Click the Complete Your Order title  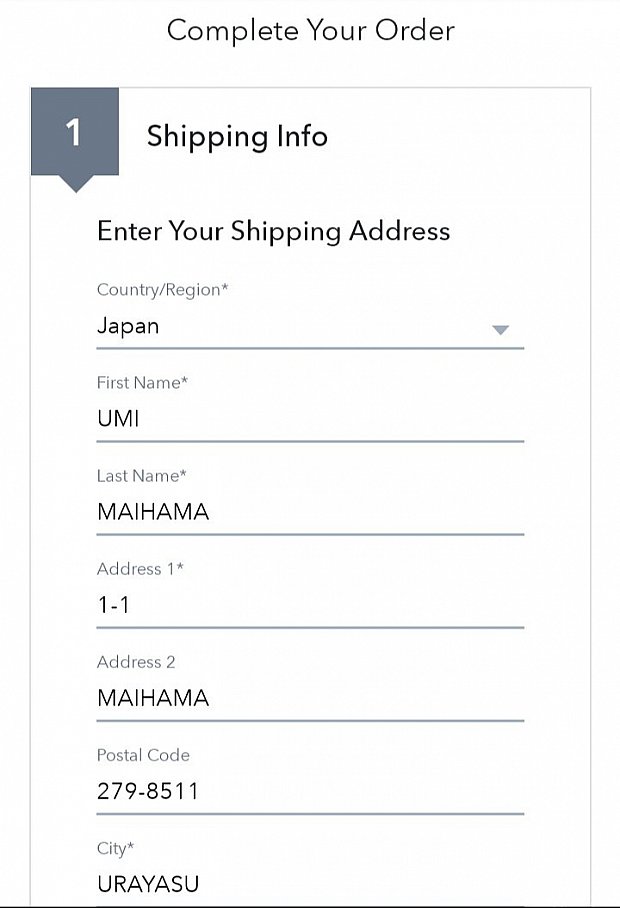310,31
